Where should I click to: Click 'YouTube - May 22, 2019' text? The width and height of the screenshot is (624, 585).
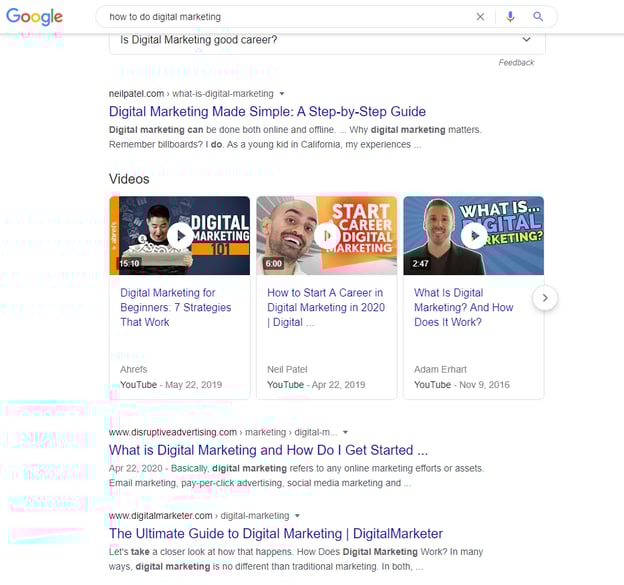[171, 385]
